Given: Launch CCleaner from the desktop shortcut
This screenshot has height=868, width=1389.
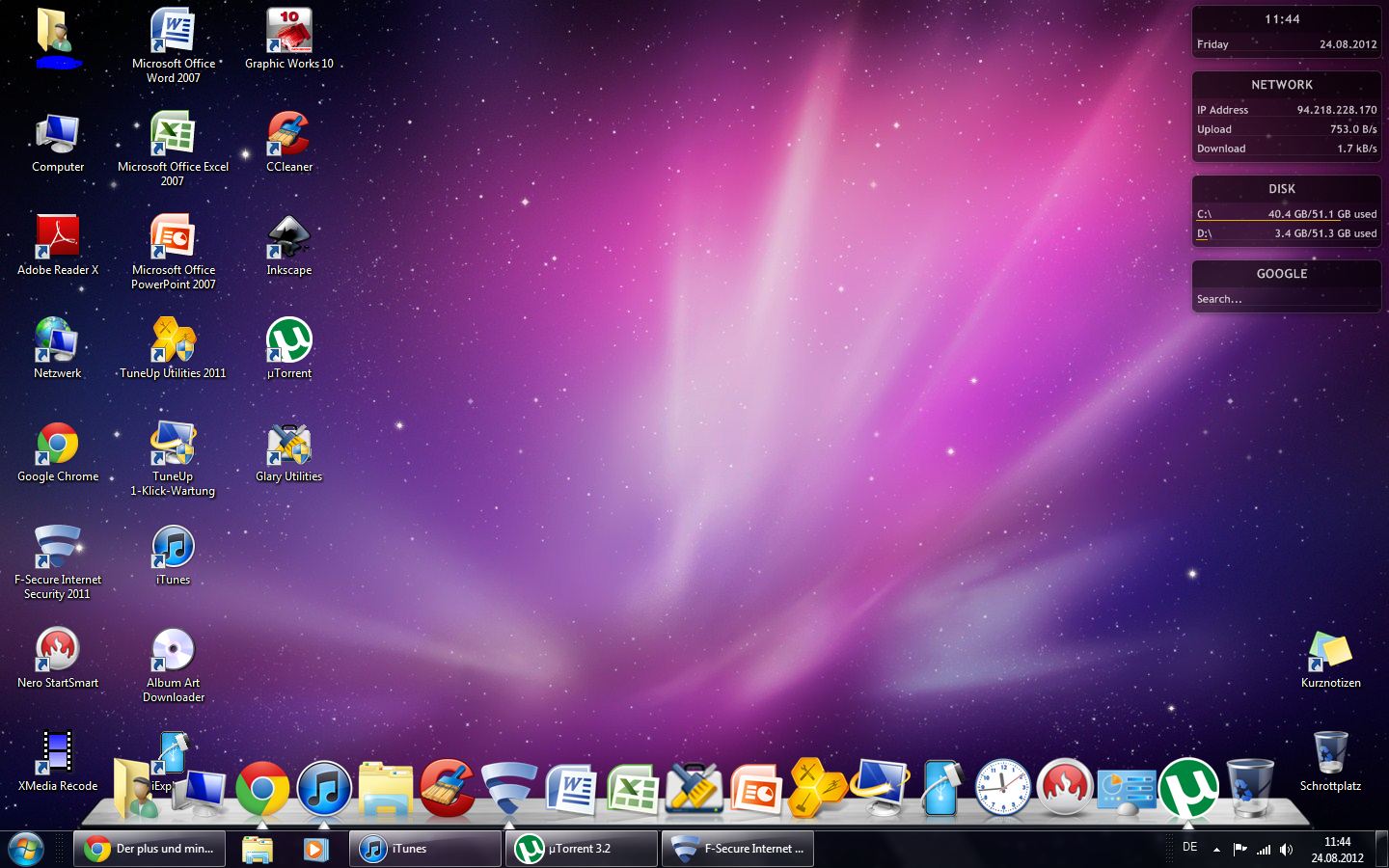Looking at the screenshot, I should (289, 143).
